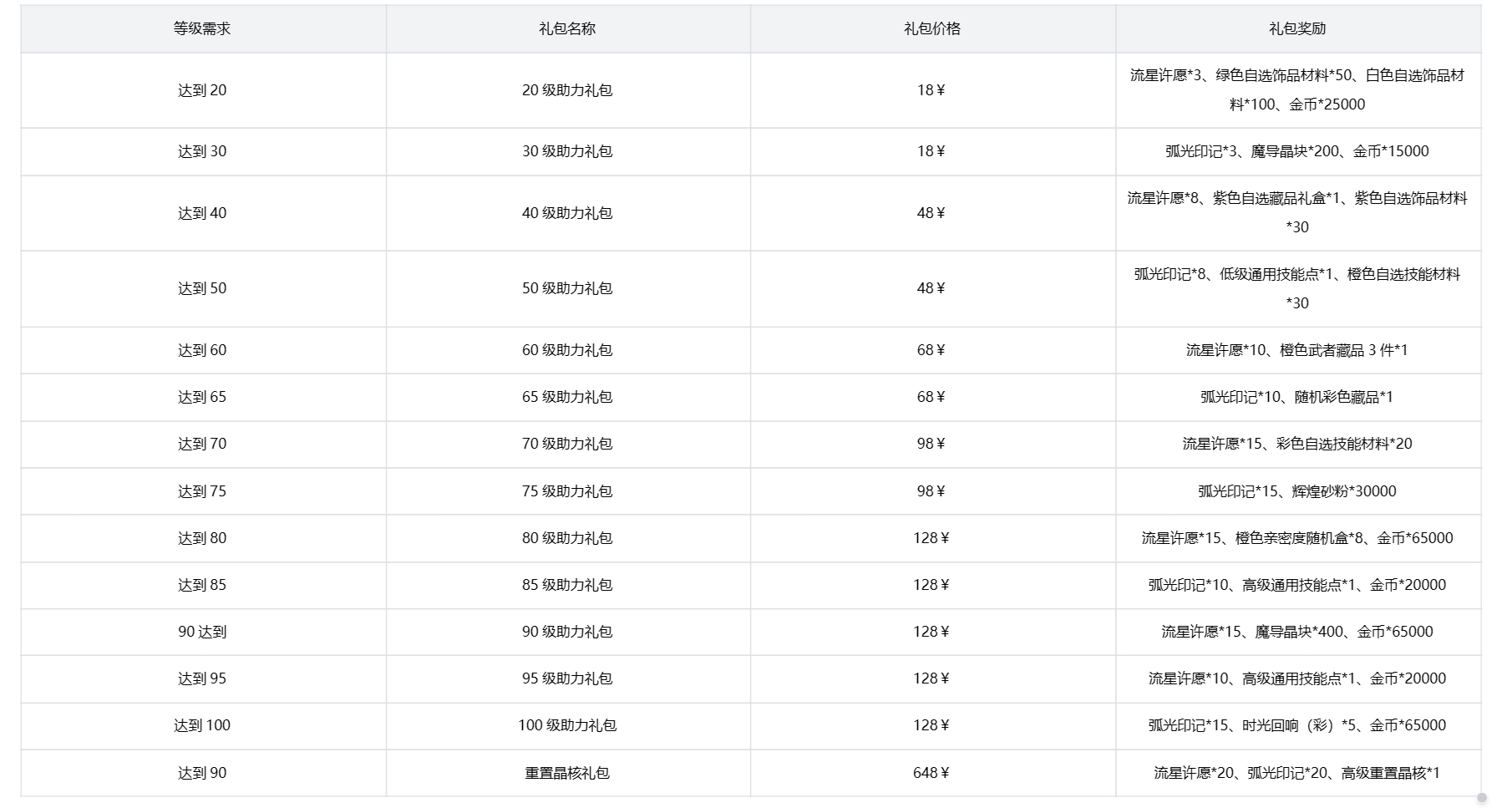Click reward cell 弧光印记*15、辉煌砂粉*30000
Screen dimensions: 1512x808
[1296, 491]
